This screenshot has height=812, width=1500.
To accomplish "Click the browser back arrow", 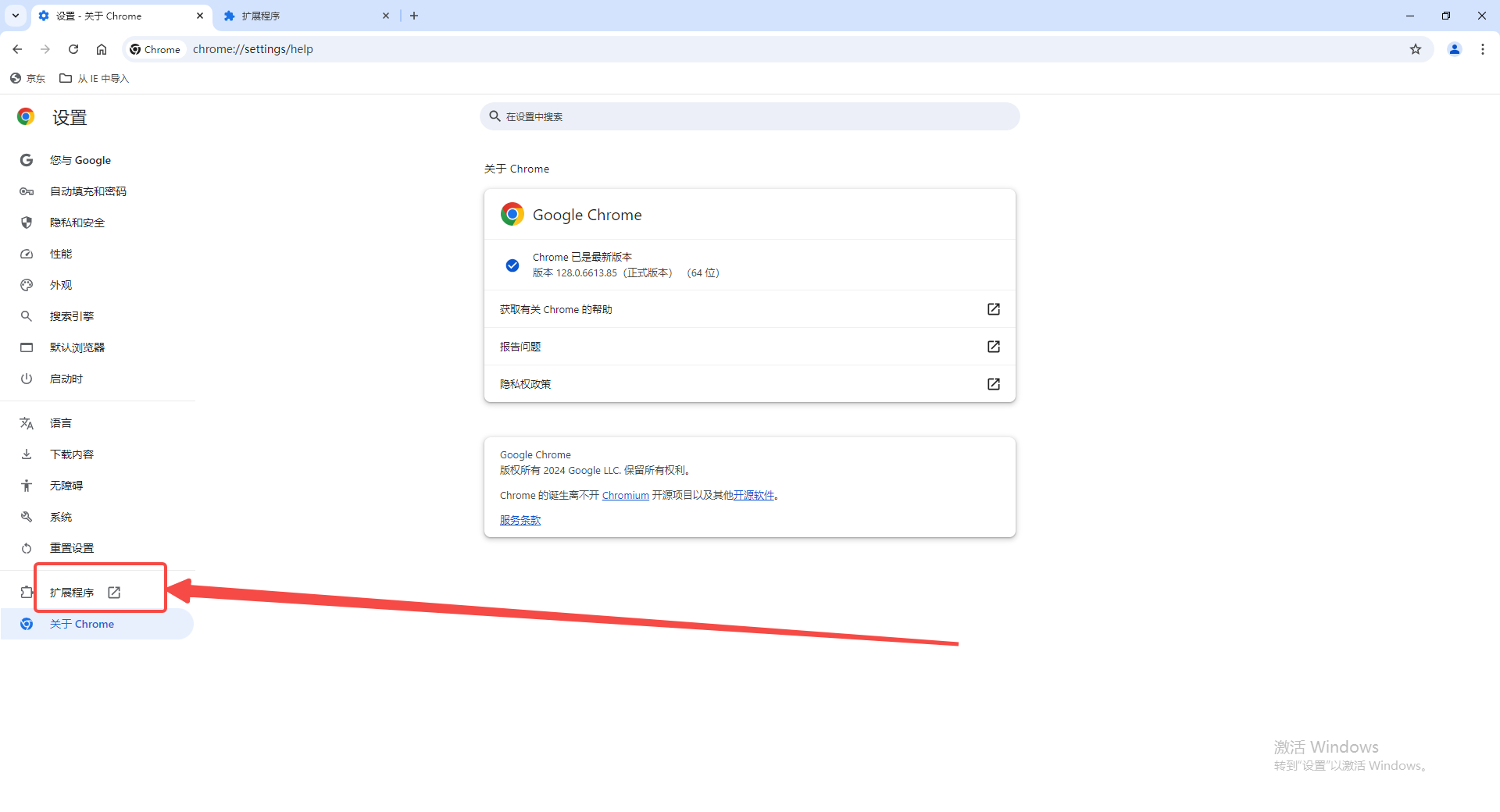I will point(17,49).
